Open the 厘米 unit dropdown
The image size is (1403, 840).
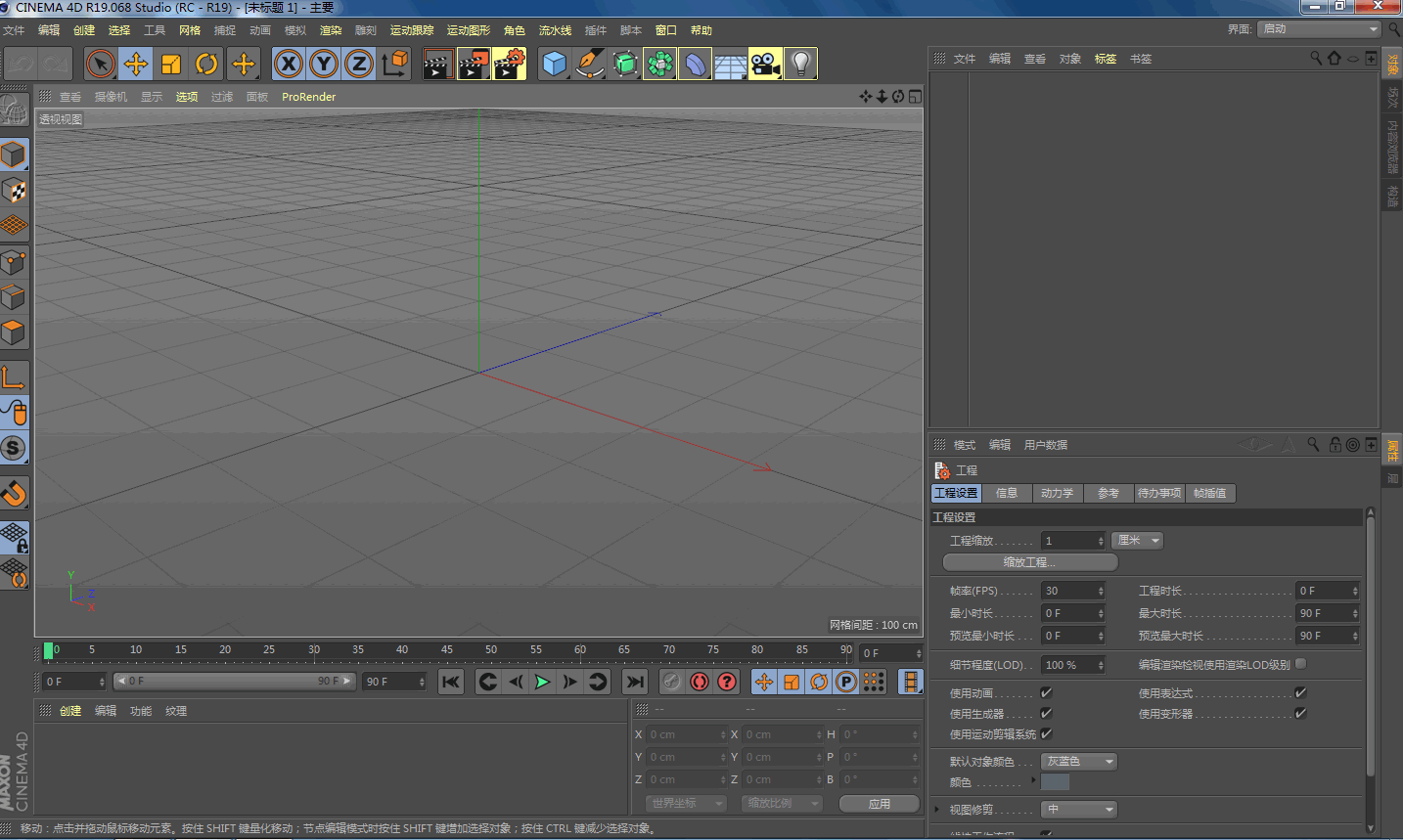coord(1137,541)
